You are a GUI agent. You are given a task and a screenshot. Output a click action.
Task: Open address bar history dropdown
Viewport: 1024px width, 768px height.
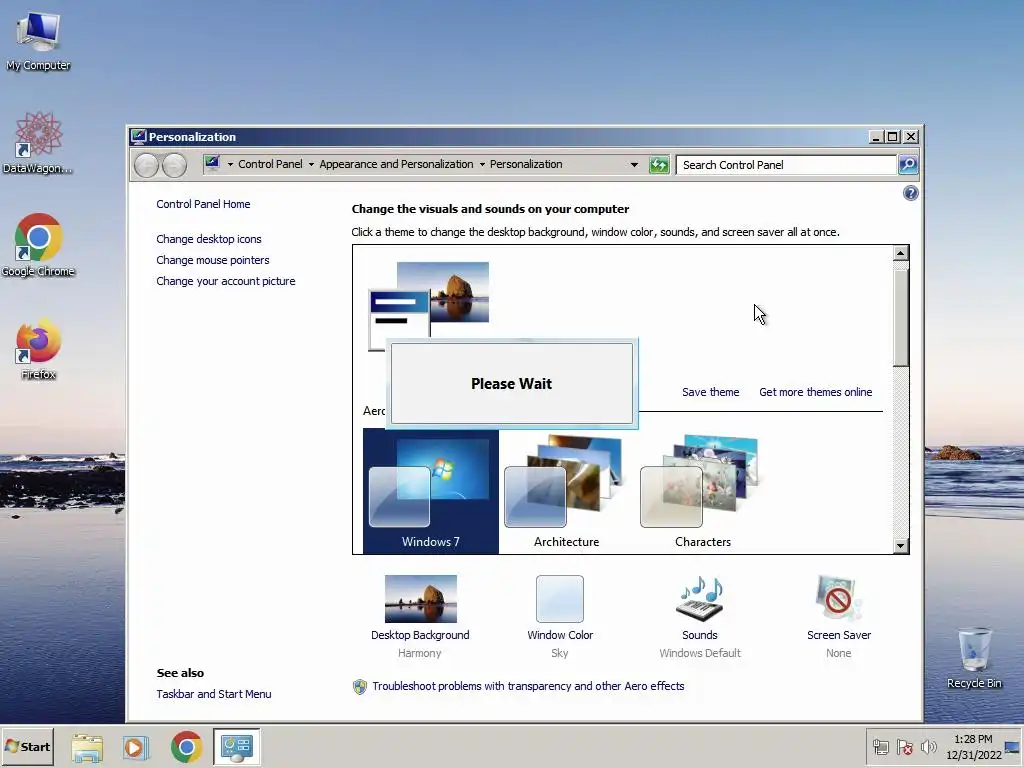click(x=634, y=165)
